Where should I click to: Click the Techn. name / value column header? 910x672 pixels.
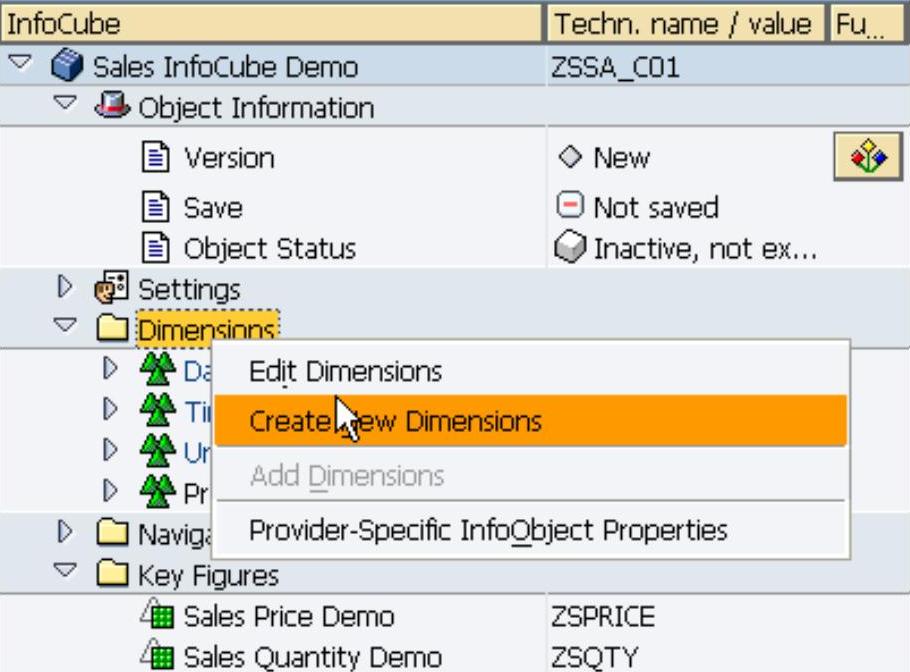coord(685,22)
